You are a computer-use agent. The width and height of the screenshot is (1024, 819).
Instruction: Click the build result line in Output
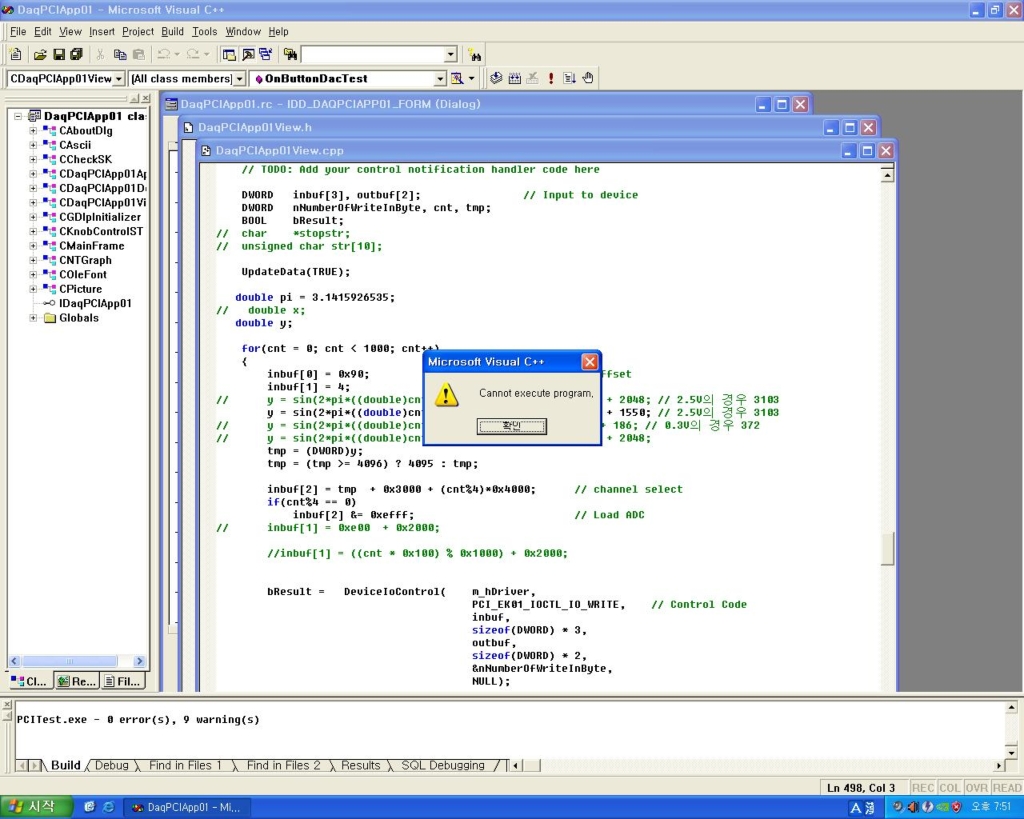pos(138,719)
